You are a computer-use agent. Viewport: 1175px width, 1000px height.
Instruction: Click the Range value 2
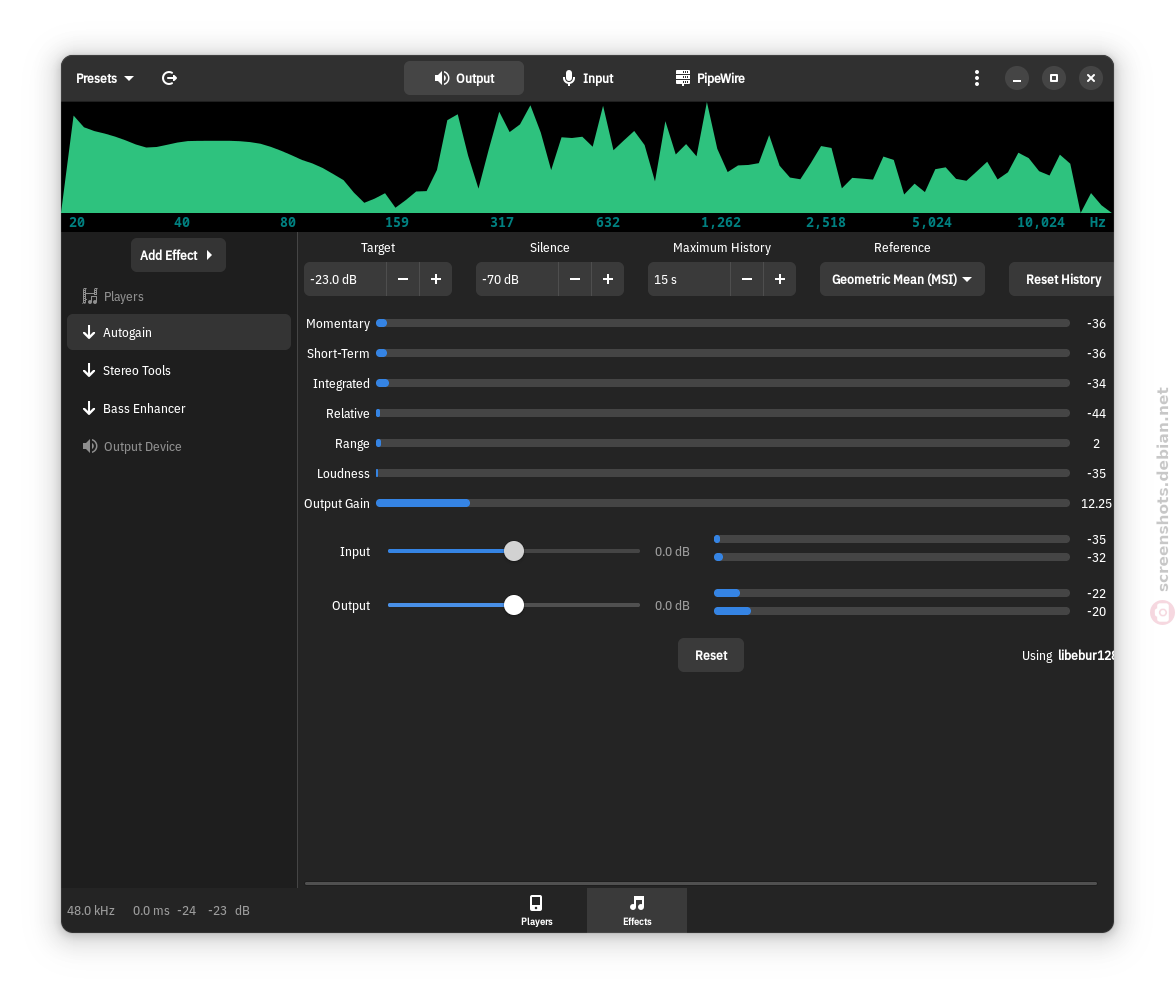(x=1096, y=443)
